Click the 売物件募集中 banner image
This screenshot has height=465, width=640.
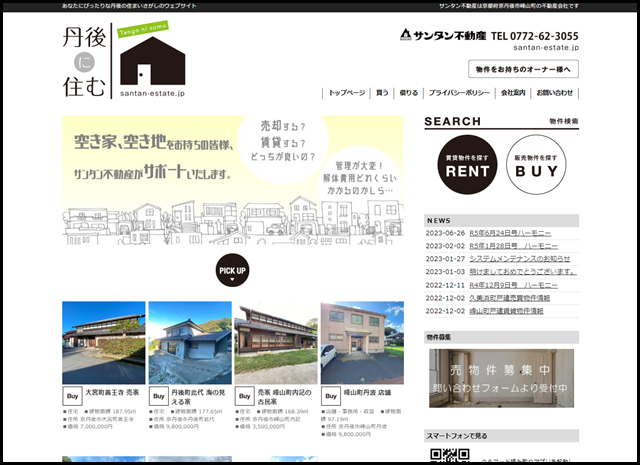pos(501,378)
